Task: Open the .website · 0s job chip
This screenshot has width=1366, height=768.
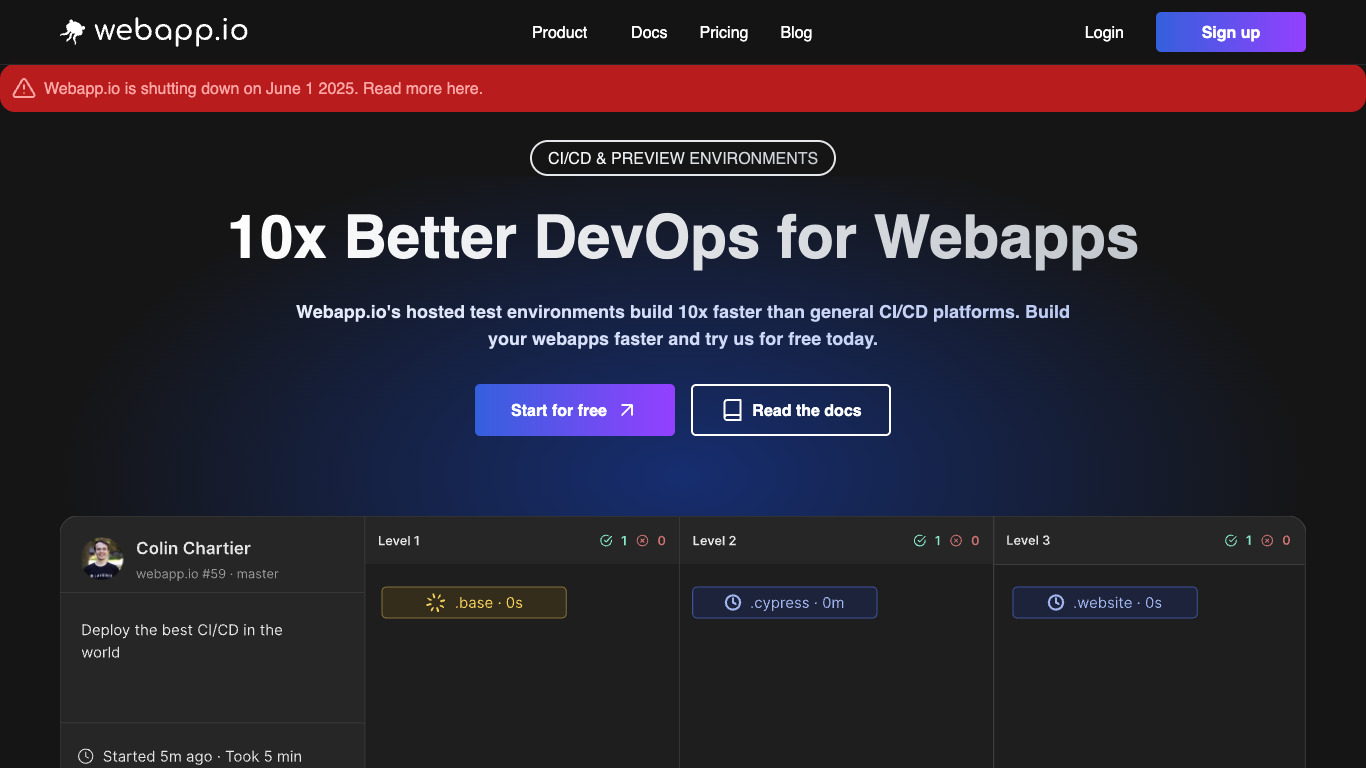Action: (1105, 602)
